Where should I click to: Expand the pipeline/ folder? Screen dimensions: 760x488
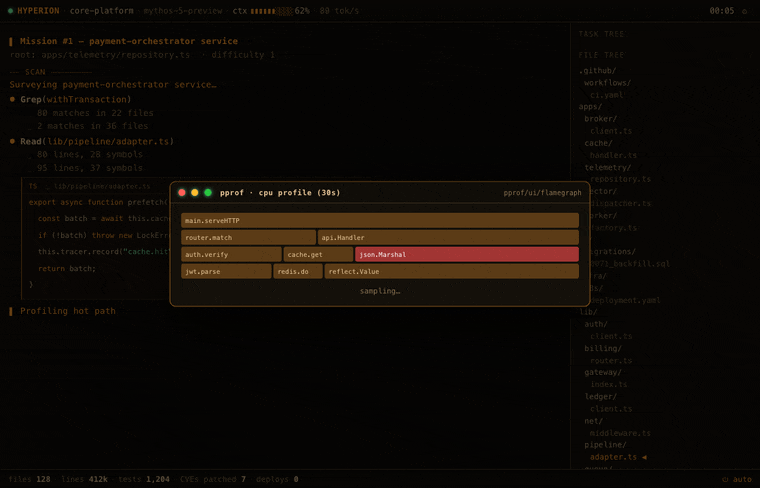(605, 445)
